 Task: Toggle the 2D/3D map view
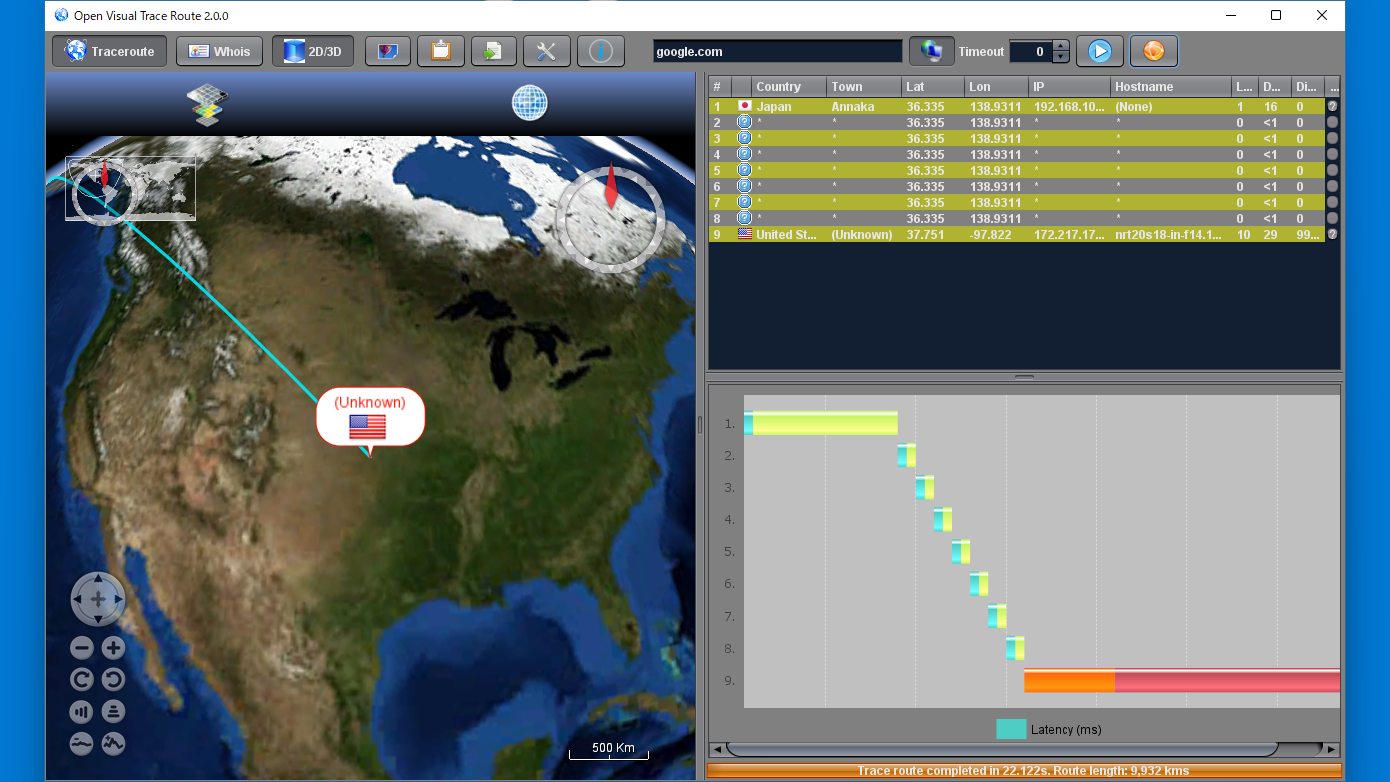[313, 51]
